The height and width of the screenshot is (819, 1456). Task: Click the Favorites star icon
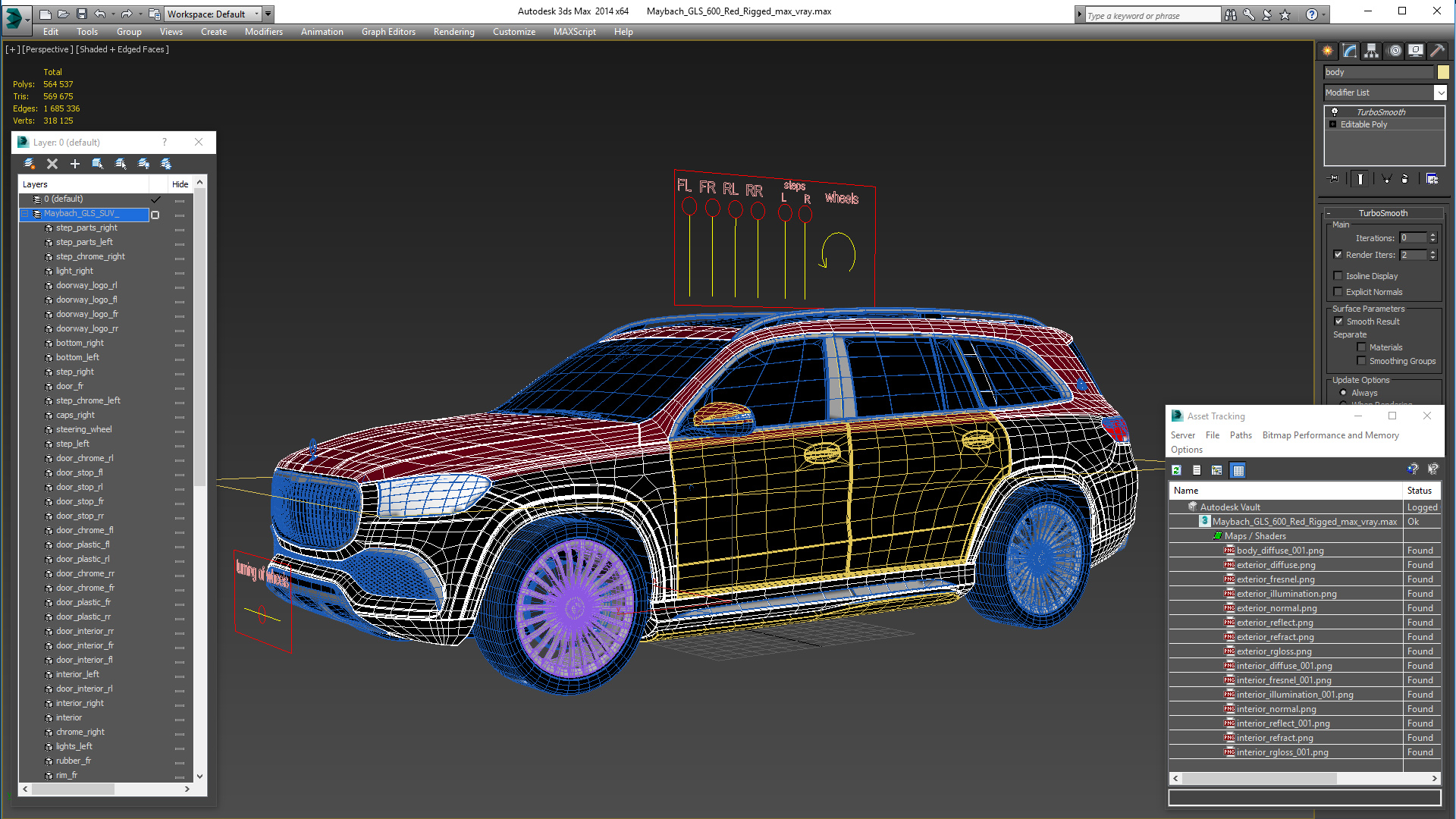coord(1285,14)
